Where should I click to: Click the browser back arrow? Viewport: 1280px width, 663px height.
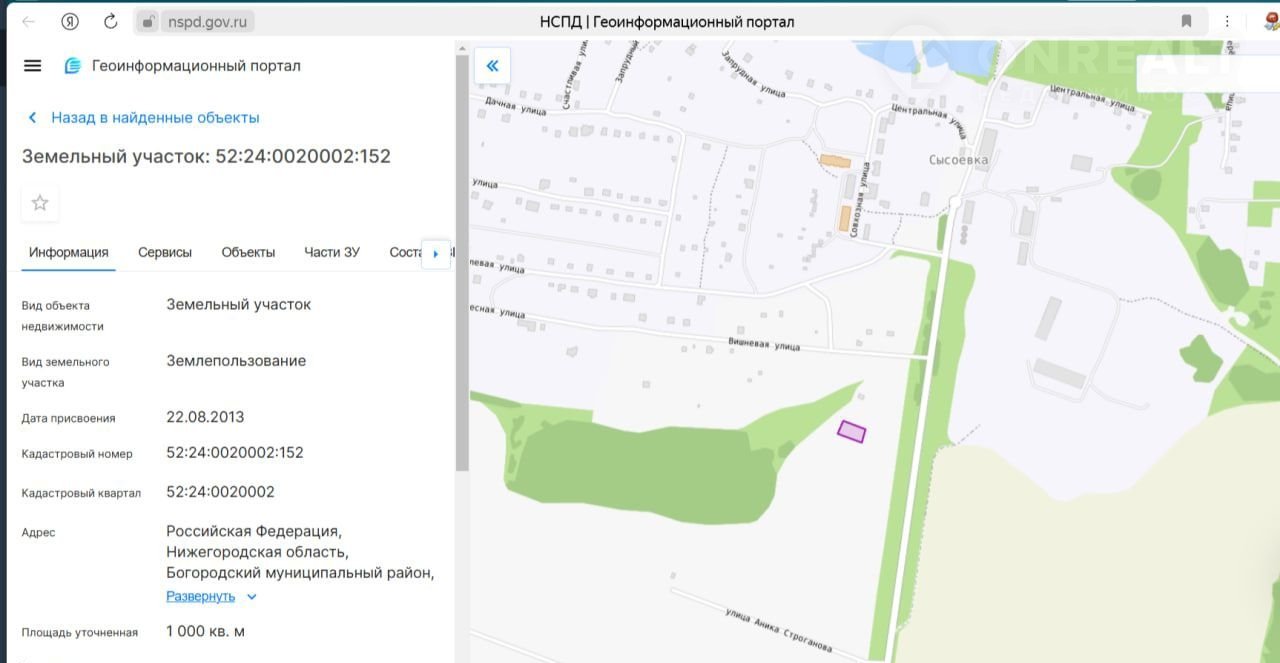point(28,21)
